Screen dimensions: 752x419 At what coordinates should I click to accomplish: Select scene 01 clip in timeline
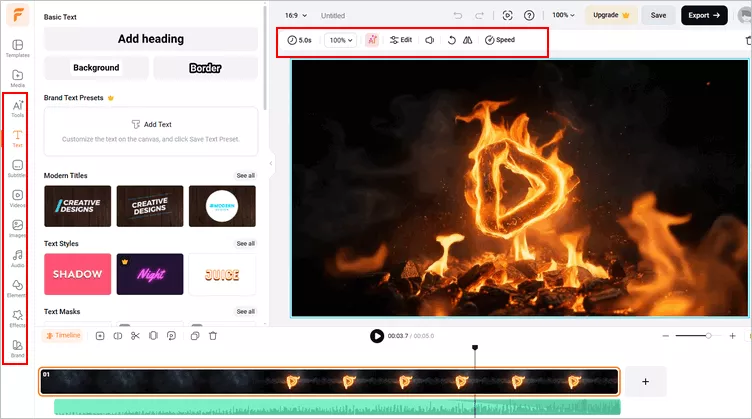tap(329, 382)
